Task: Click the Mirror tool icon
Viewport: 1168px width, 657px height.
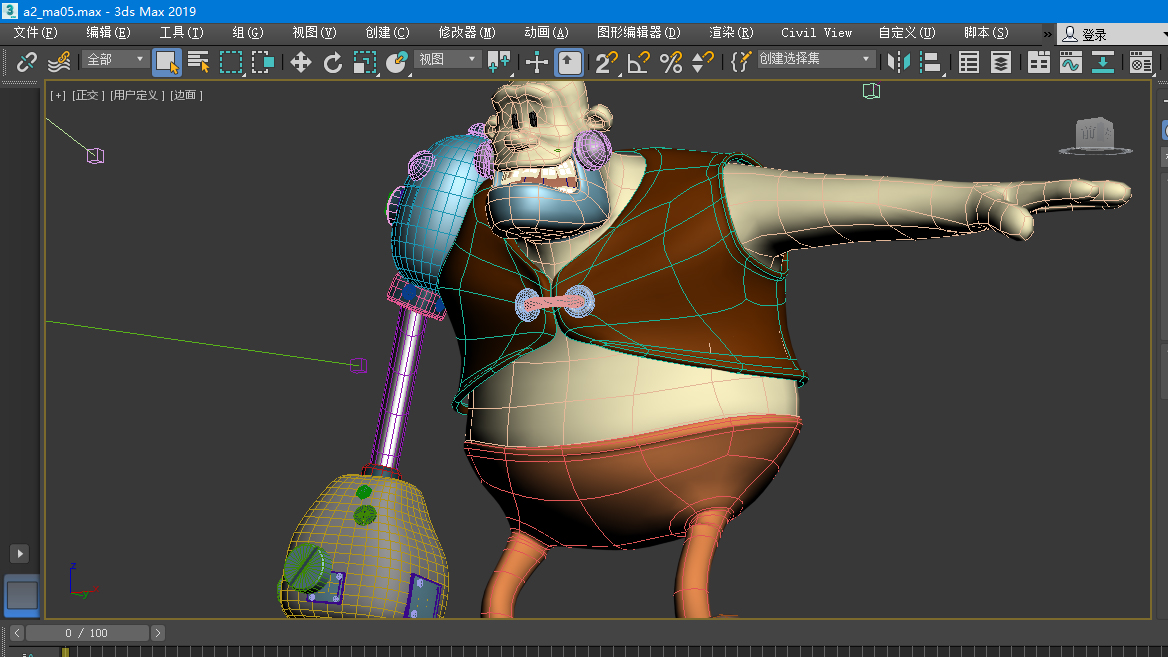Action: pos(899,63)
